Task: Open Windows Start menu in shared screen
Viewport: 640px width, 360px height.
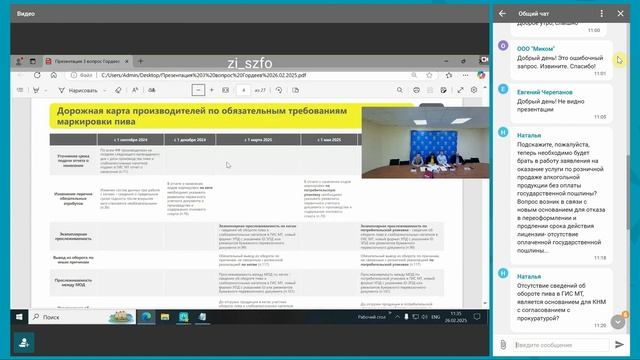Action: pos(19,317)
